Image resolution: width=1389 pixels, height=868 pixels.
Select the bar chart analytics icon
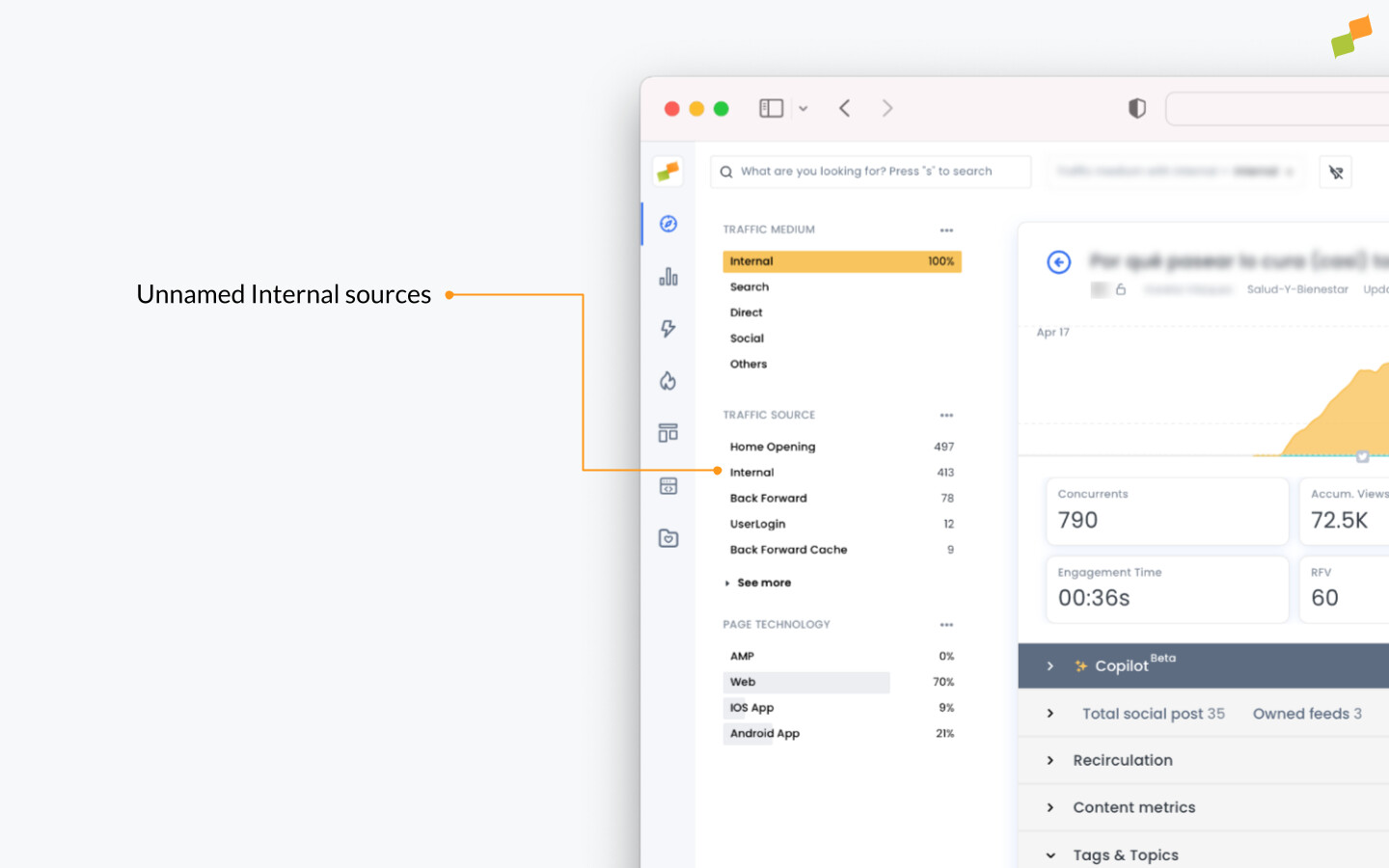coord(667,276)
